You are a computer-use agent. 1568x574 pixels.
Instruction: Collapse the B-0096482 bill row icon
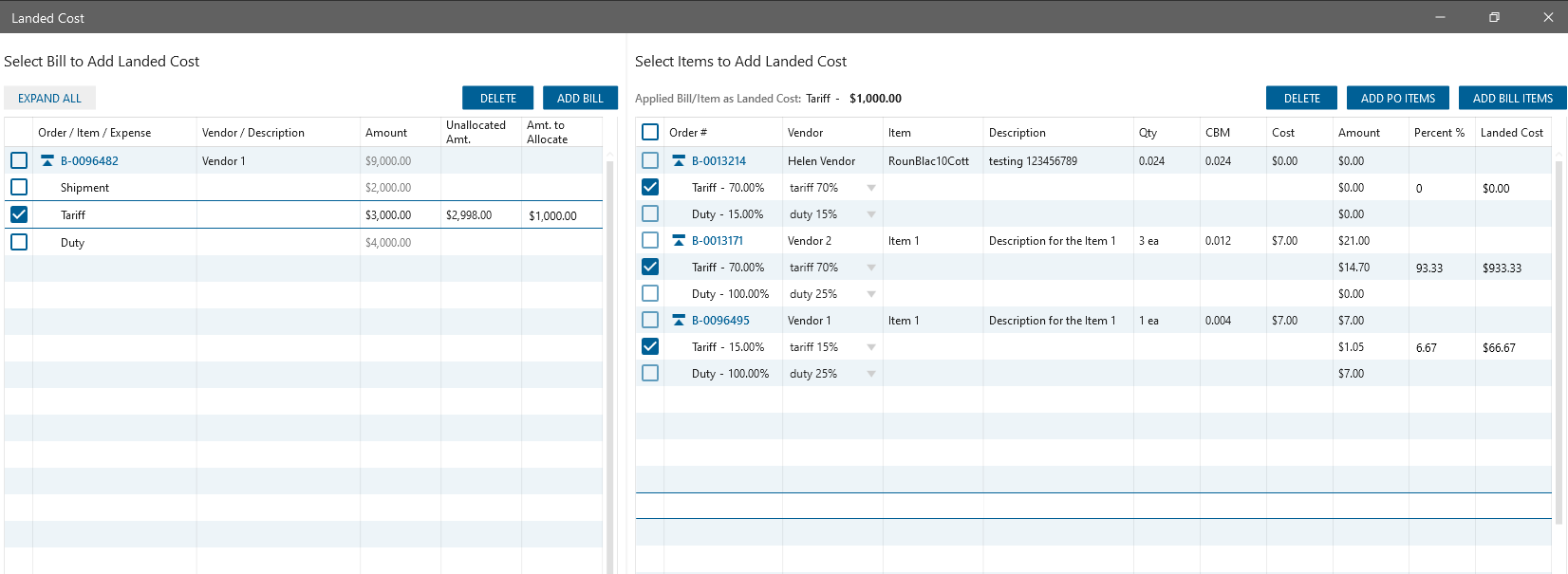point(47,161)
